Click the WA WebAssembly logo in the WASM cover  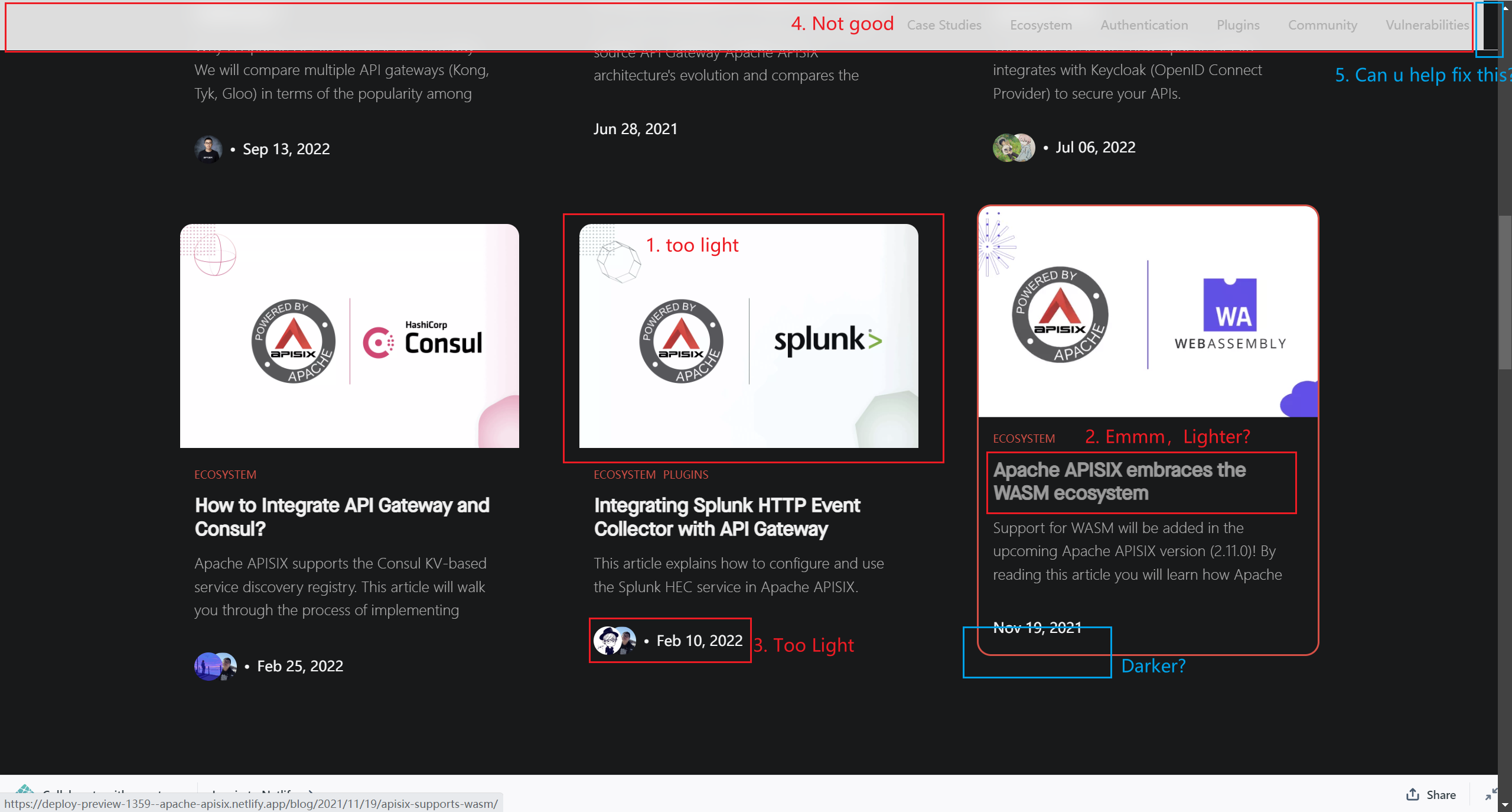pos(1230,314)
